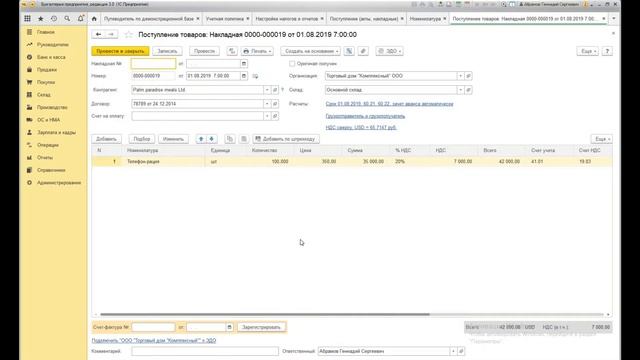
Task: Open the help question mark button
Action: [x=607, y=51]
